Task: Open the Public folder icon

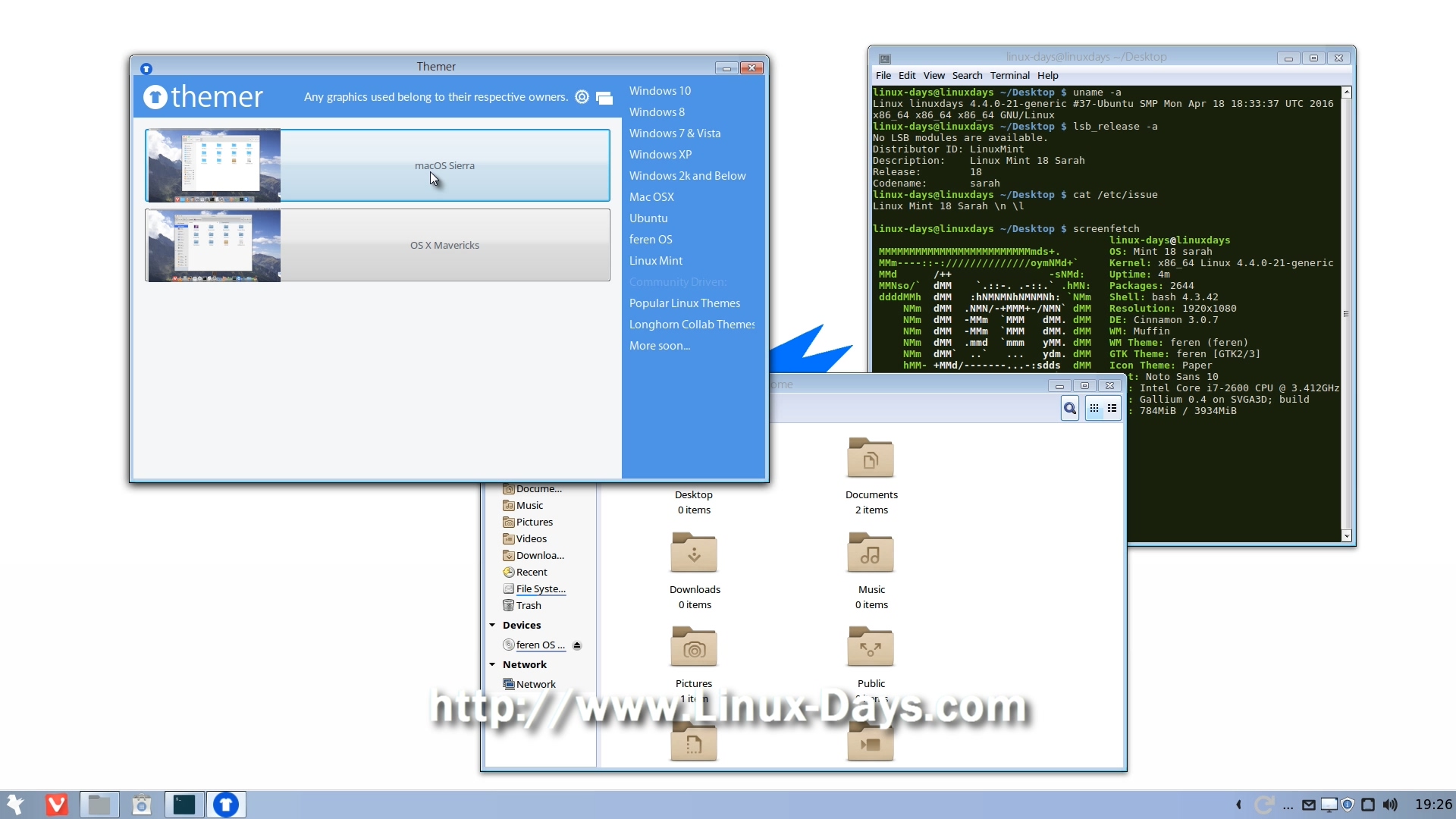Action: pos(871,646)
